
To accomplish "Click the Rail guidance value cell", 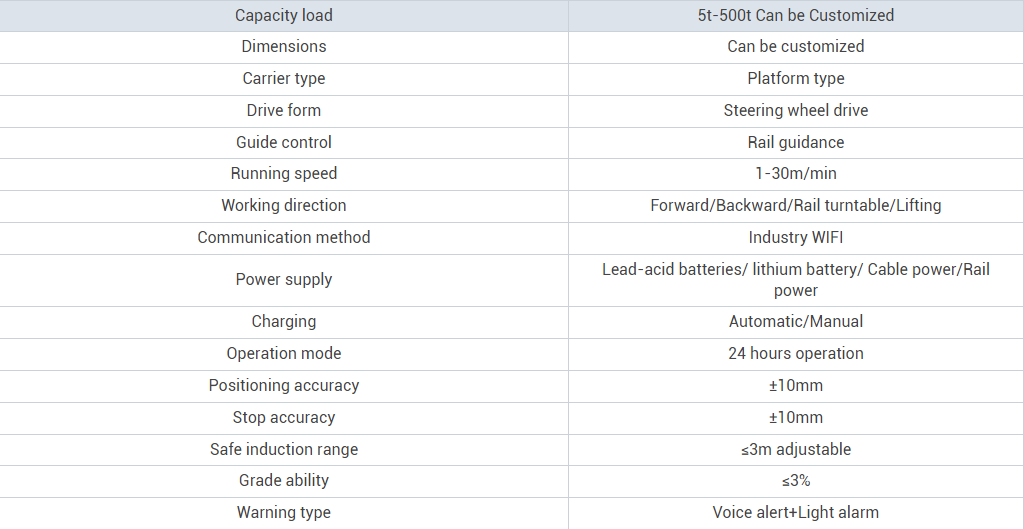I will 796,142.
